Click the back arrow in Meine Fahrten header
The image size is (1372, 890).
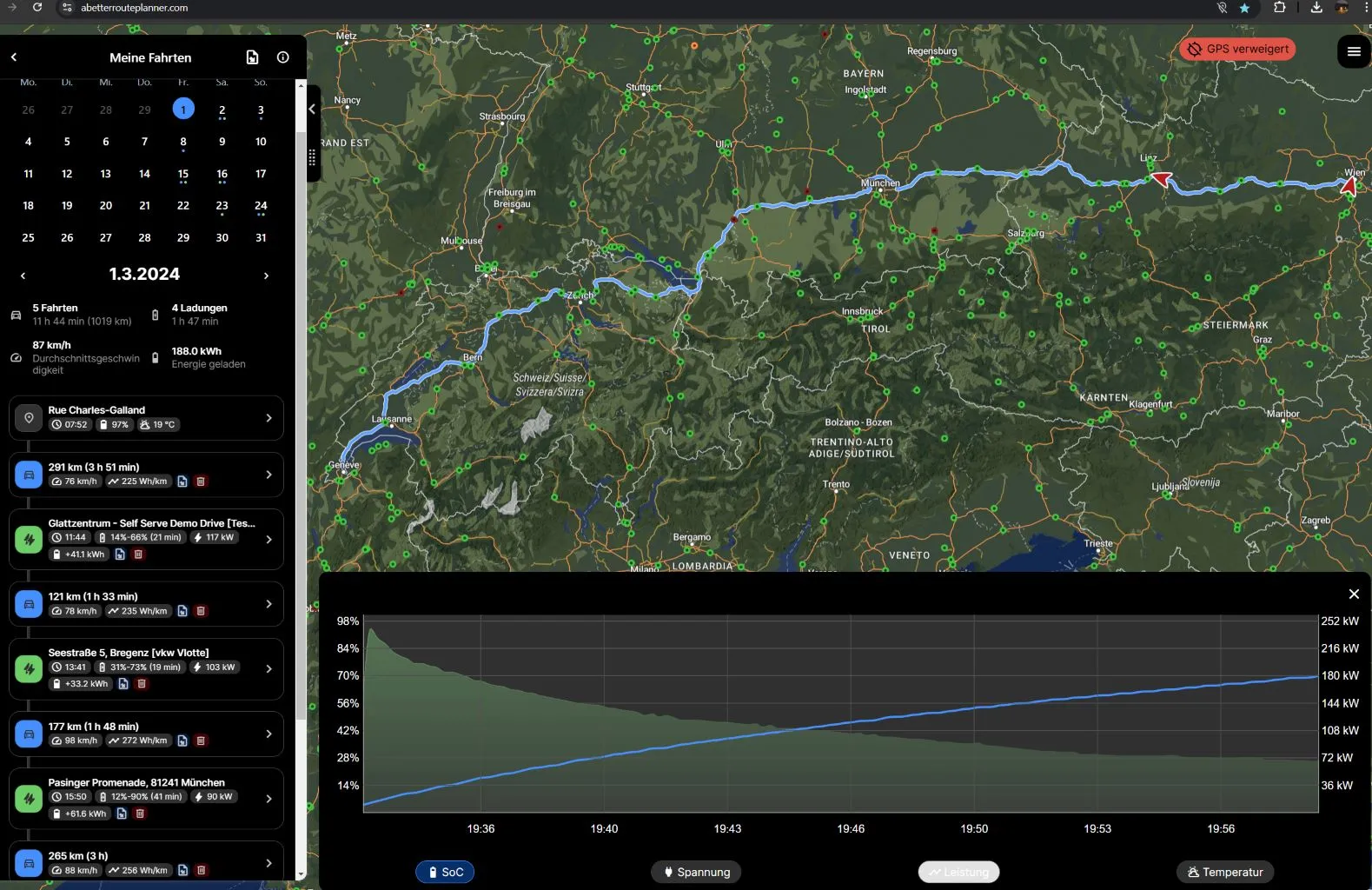point(14,57)
